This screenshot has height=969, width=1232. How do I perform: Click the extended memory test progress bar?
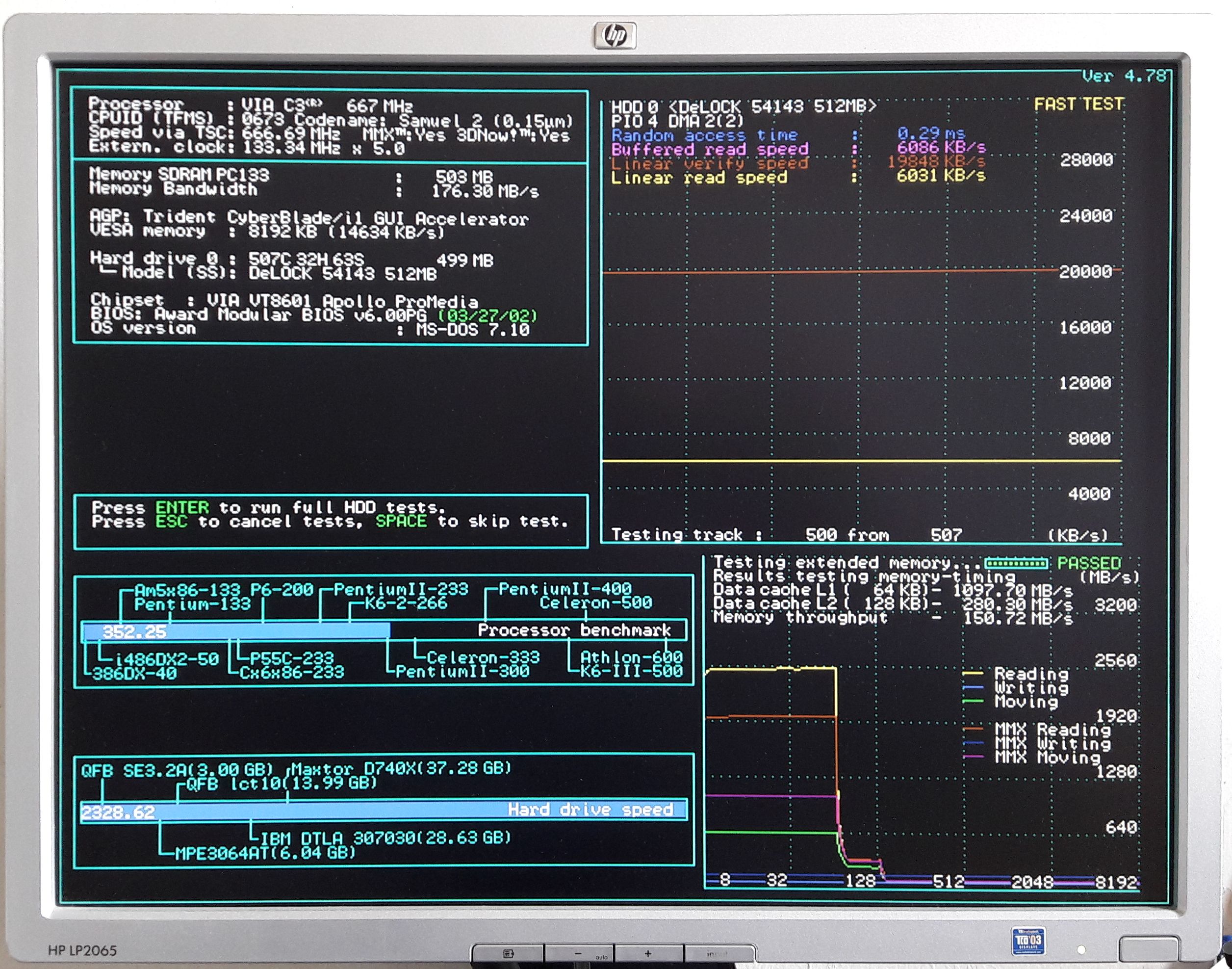[1016, 563]
